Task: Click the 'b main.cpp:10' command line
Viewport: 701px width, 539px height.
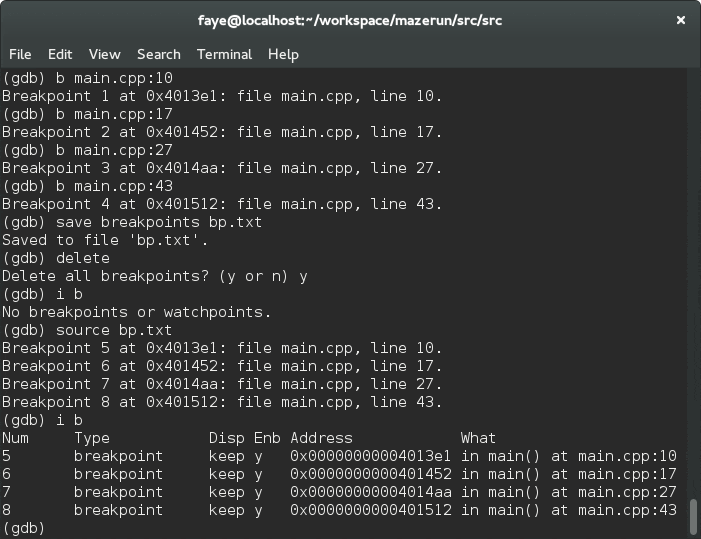Action: click(88, 78)
